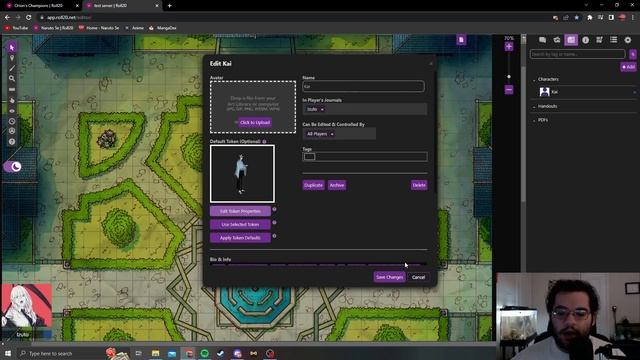Click the Add button in the journal
The height and width of the screenshot is (360, 640).
(629, 67)
